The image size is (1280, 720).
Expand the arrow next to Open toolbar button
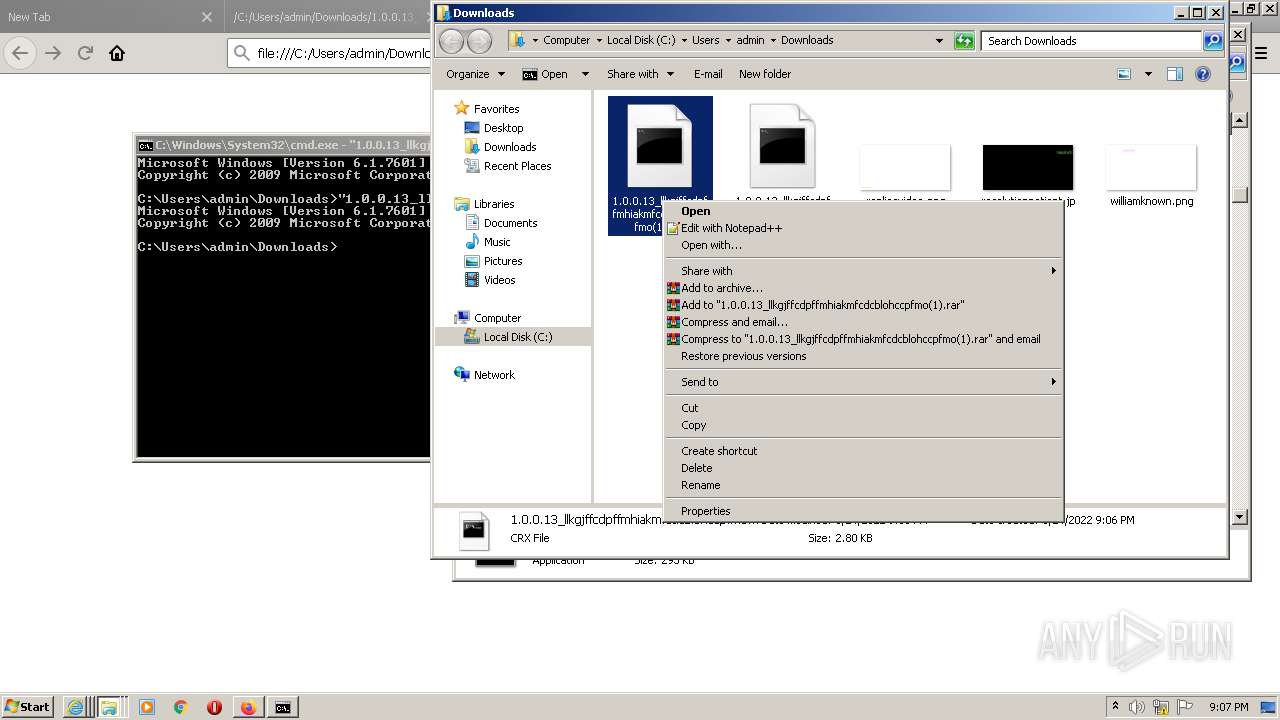coord(585,74)
